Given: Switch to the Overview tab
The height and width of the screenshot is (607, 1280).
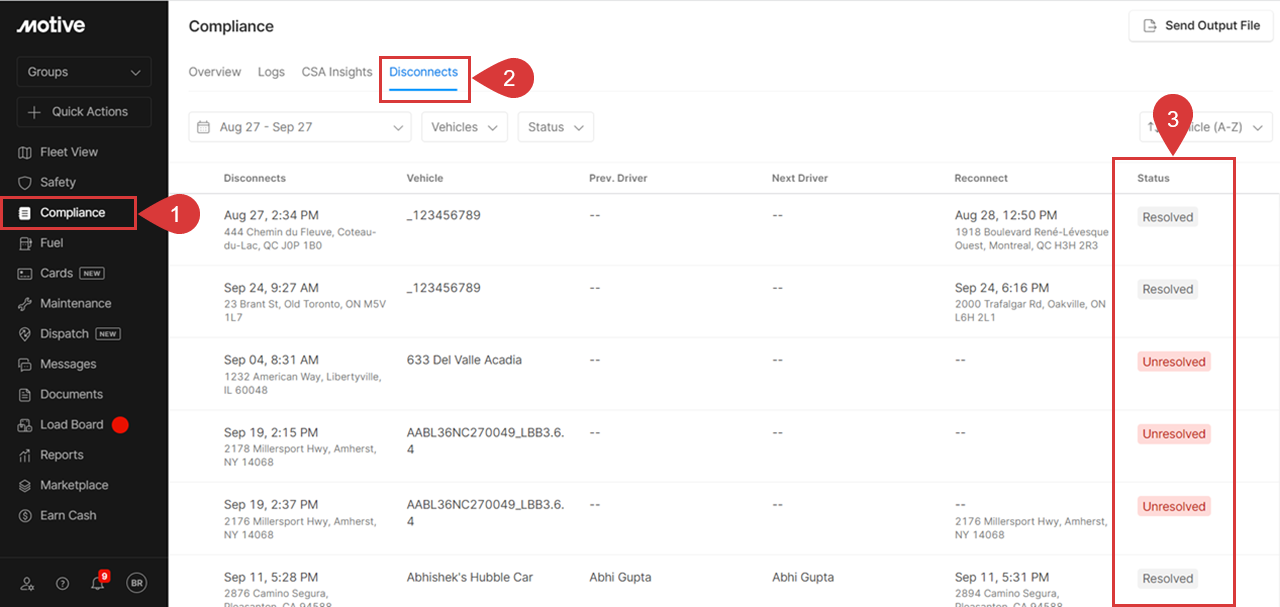Looking at the screenshot, I should point(215,72).
